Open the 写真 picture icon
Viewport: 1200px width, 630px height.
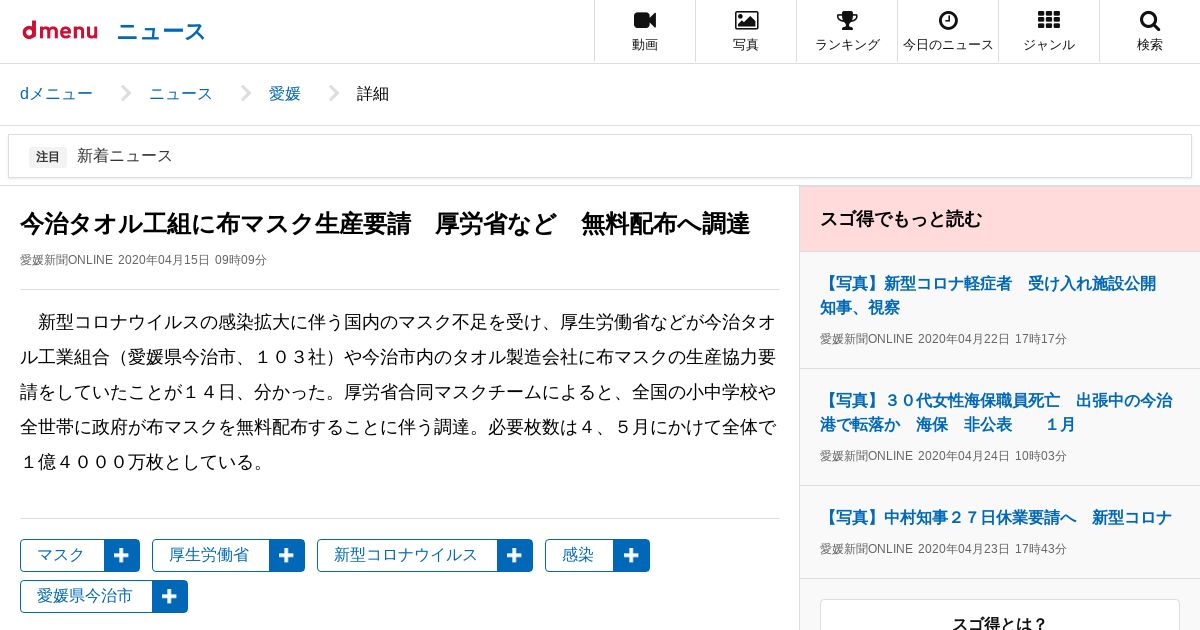[746, 20]
